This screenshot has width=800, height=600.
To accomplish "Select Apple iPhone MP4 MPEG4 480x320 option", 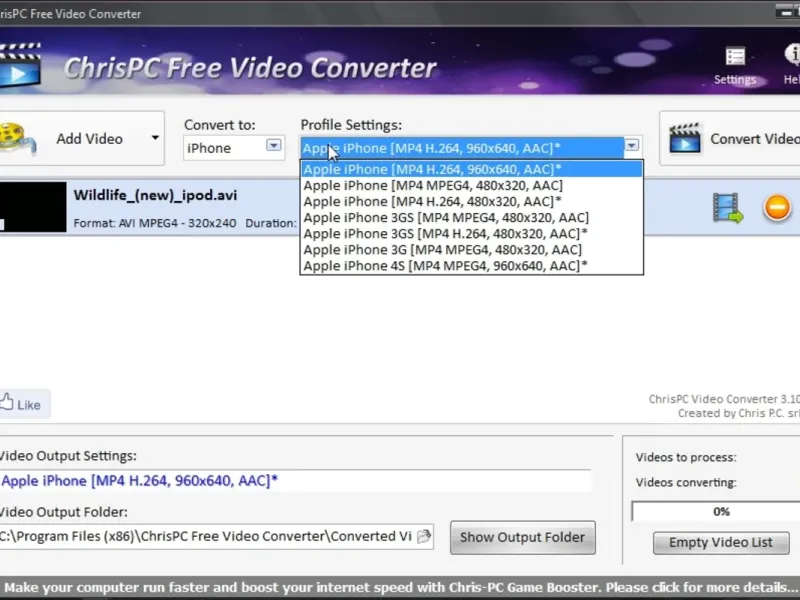I will click(471, 185).
